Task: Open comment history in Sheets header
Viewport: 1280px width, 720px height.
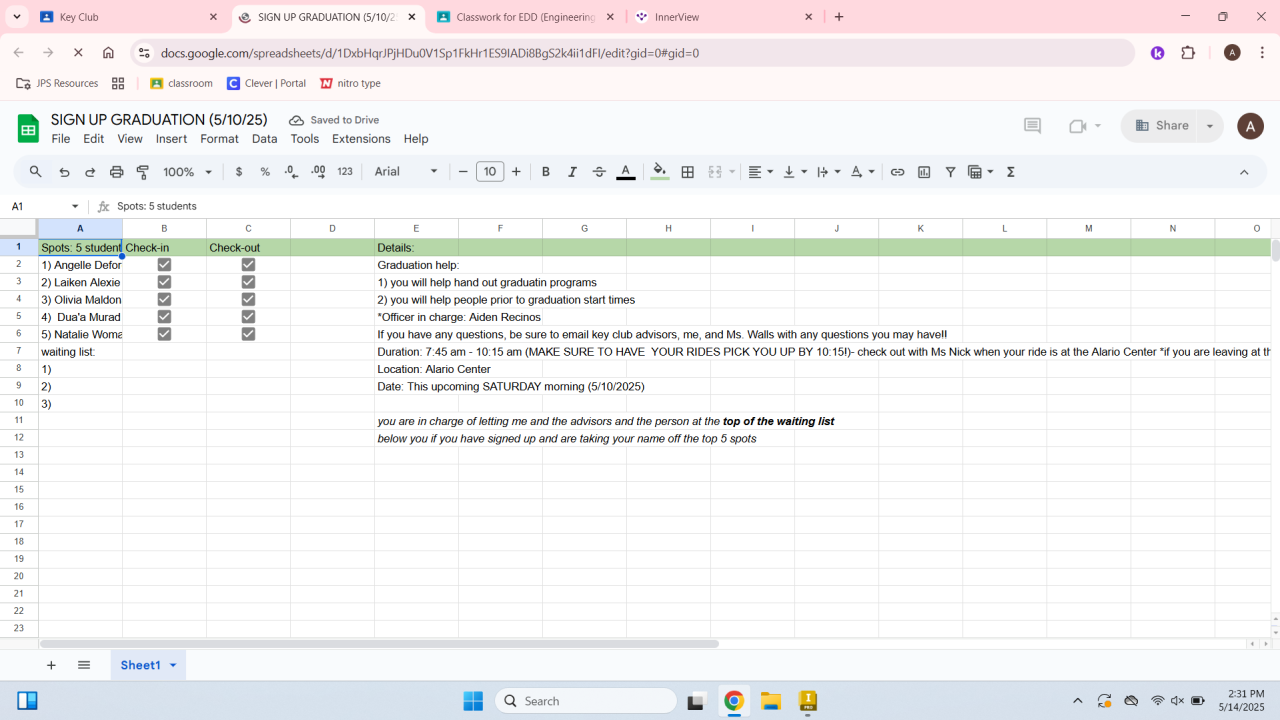Action: (1032, 126)
